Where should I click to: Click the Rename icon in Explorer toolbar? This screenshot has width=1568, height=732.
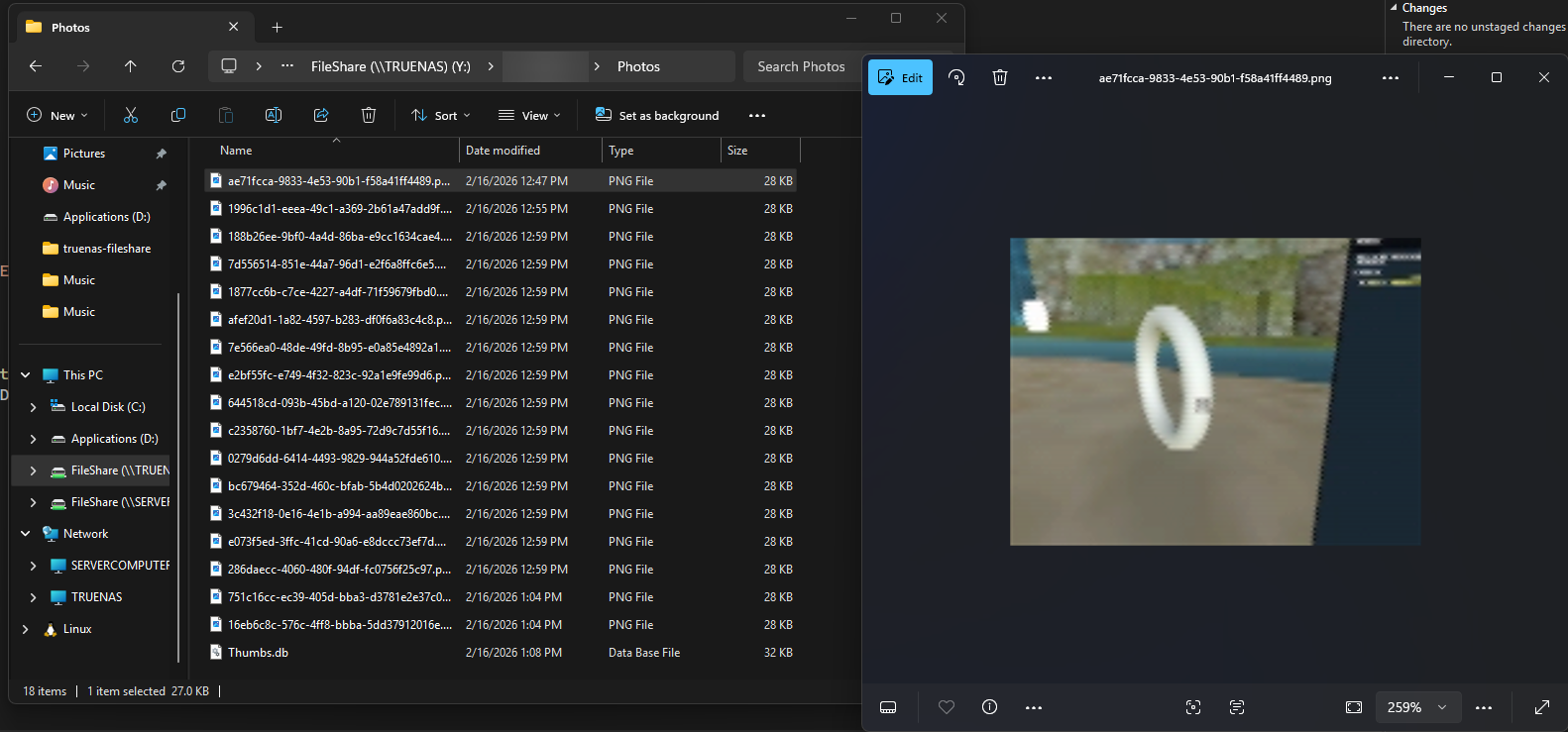point(274,116)
